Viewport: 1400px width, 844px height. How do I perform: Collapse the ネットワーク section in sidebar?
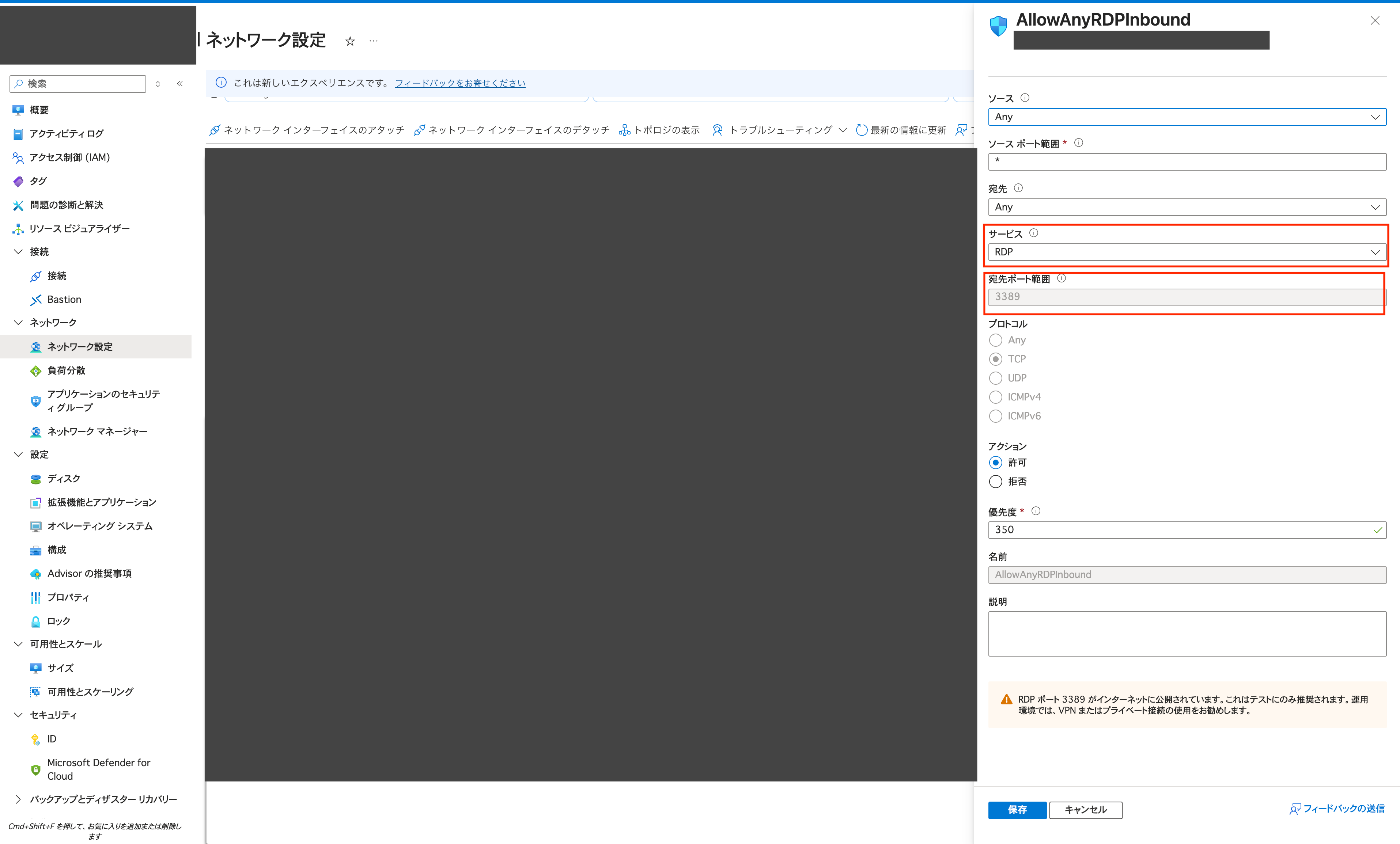click(18, 323)
